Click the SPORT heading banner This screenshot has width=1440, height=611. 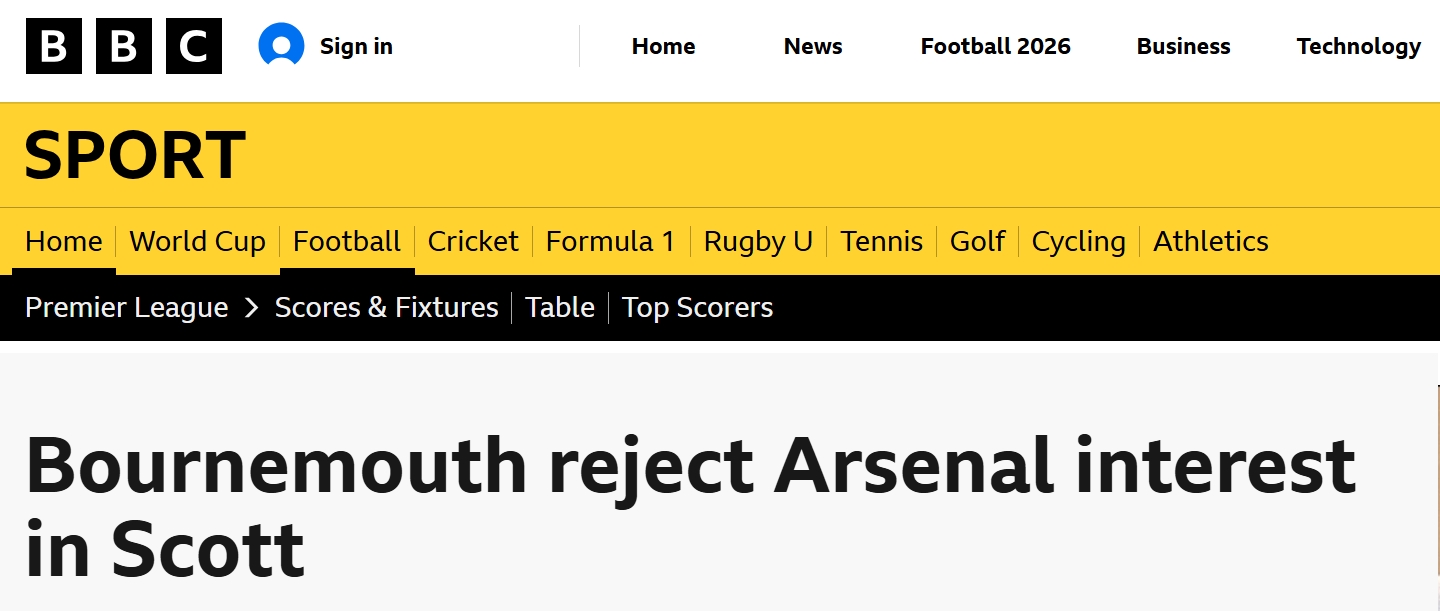point(135,155)
